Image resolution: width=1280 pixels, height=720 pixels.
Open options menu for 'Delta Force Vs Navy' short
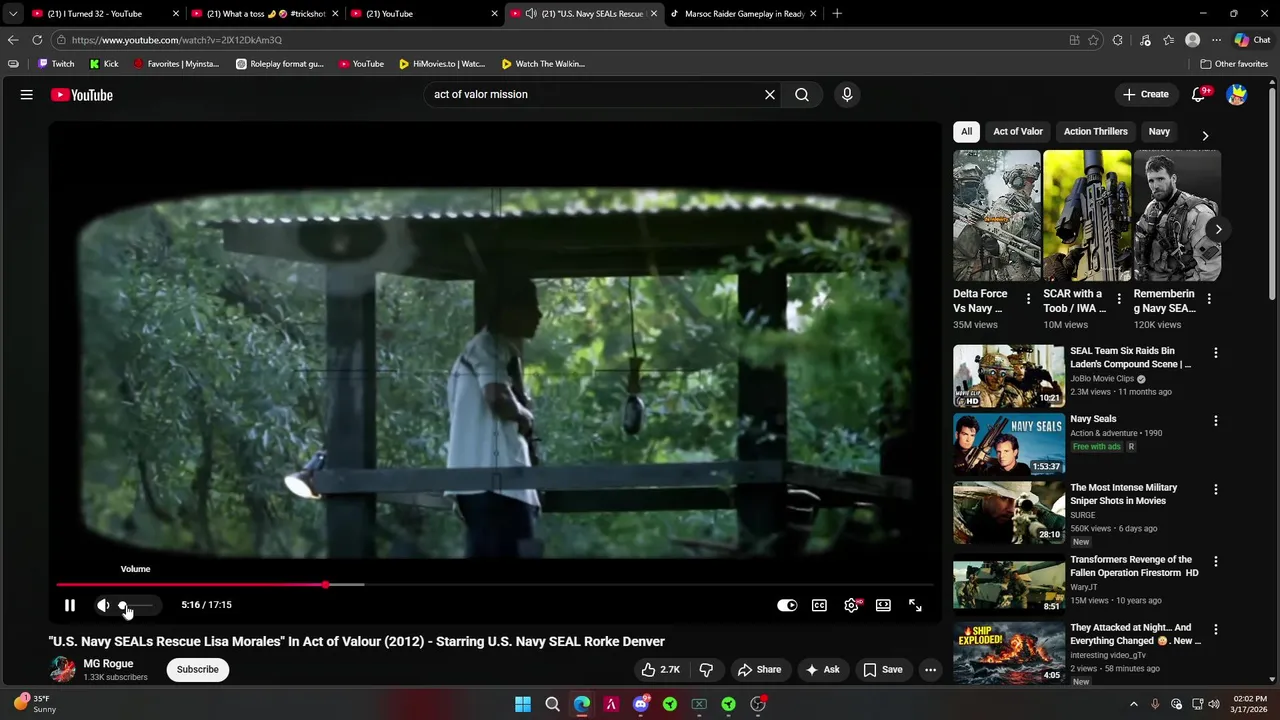click(1028, 299)
